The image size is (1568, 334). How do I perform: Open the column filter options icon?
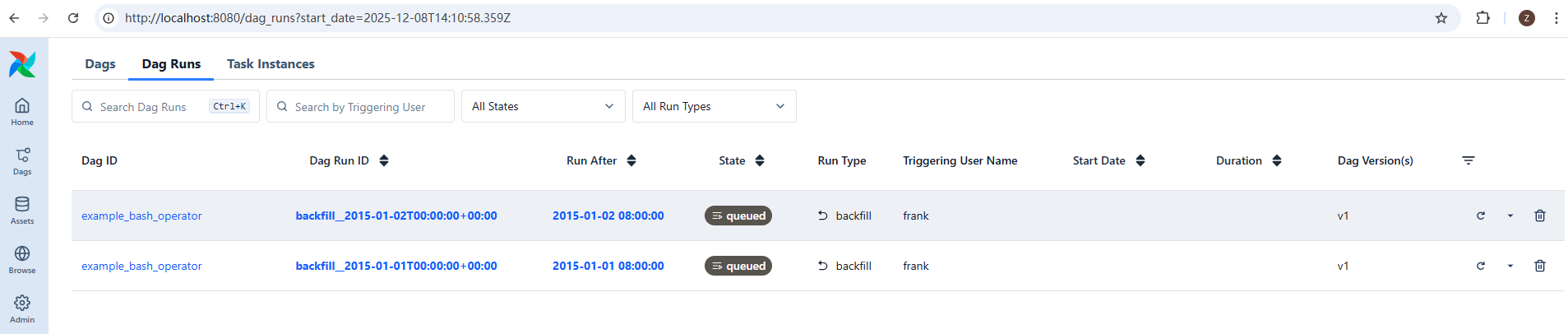pyautogui.click(x=1468, y=160)
